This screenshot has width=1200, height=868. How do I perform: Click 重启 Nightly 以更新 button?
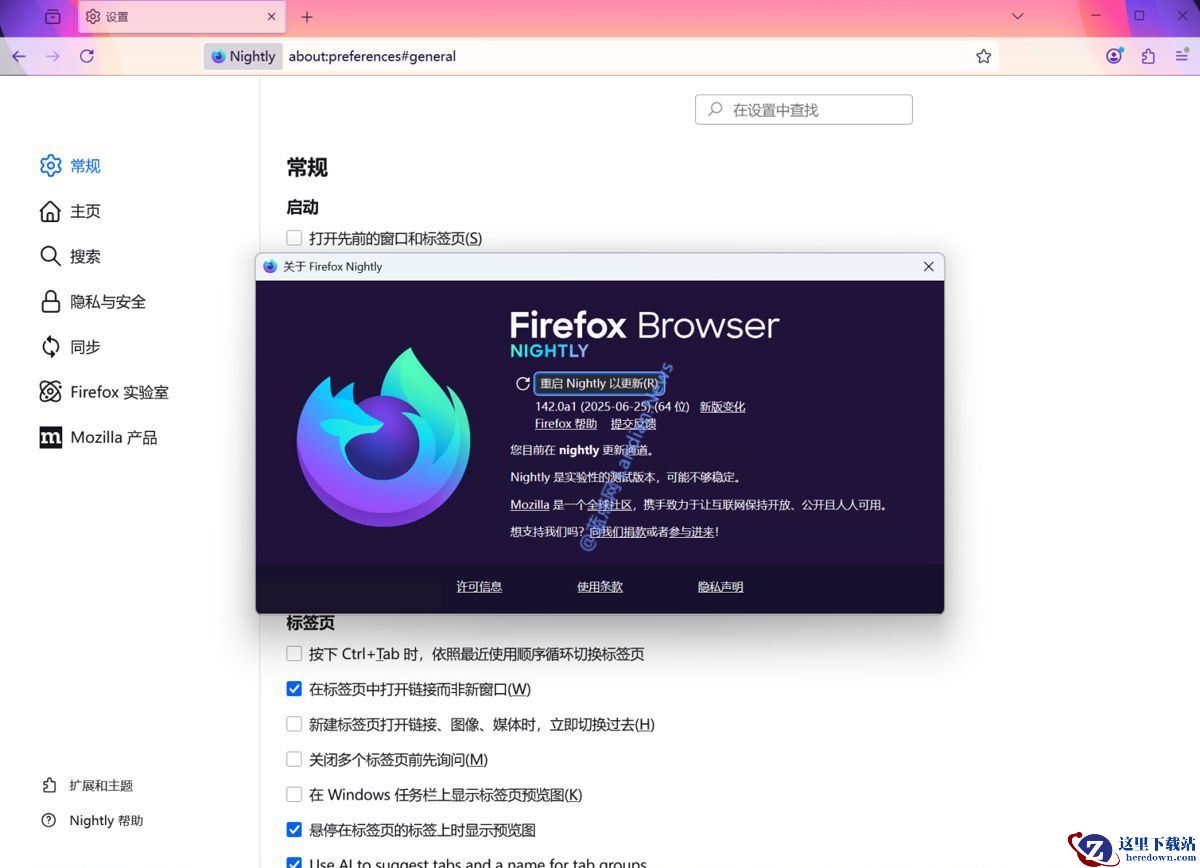click(598, 383)
